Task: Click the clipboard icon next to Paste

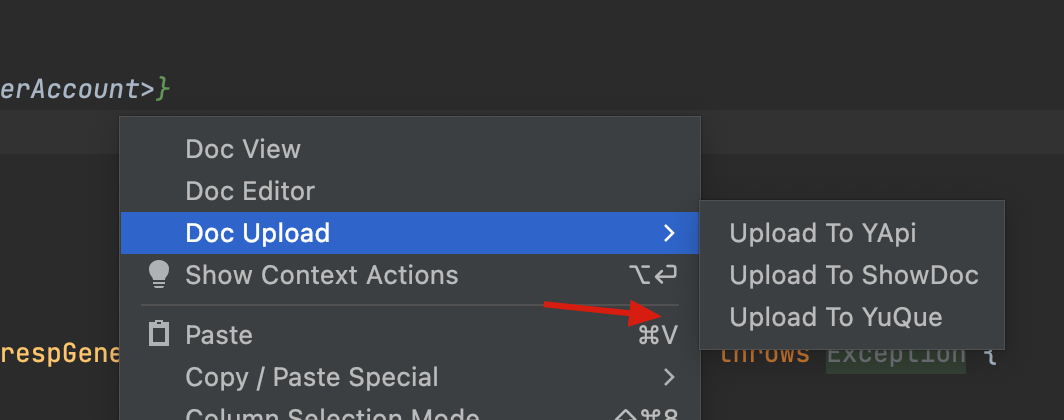Action: (x=159, y=335)
